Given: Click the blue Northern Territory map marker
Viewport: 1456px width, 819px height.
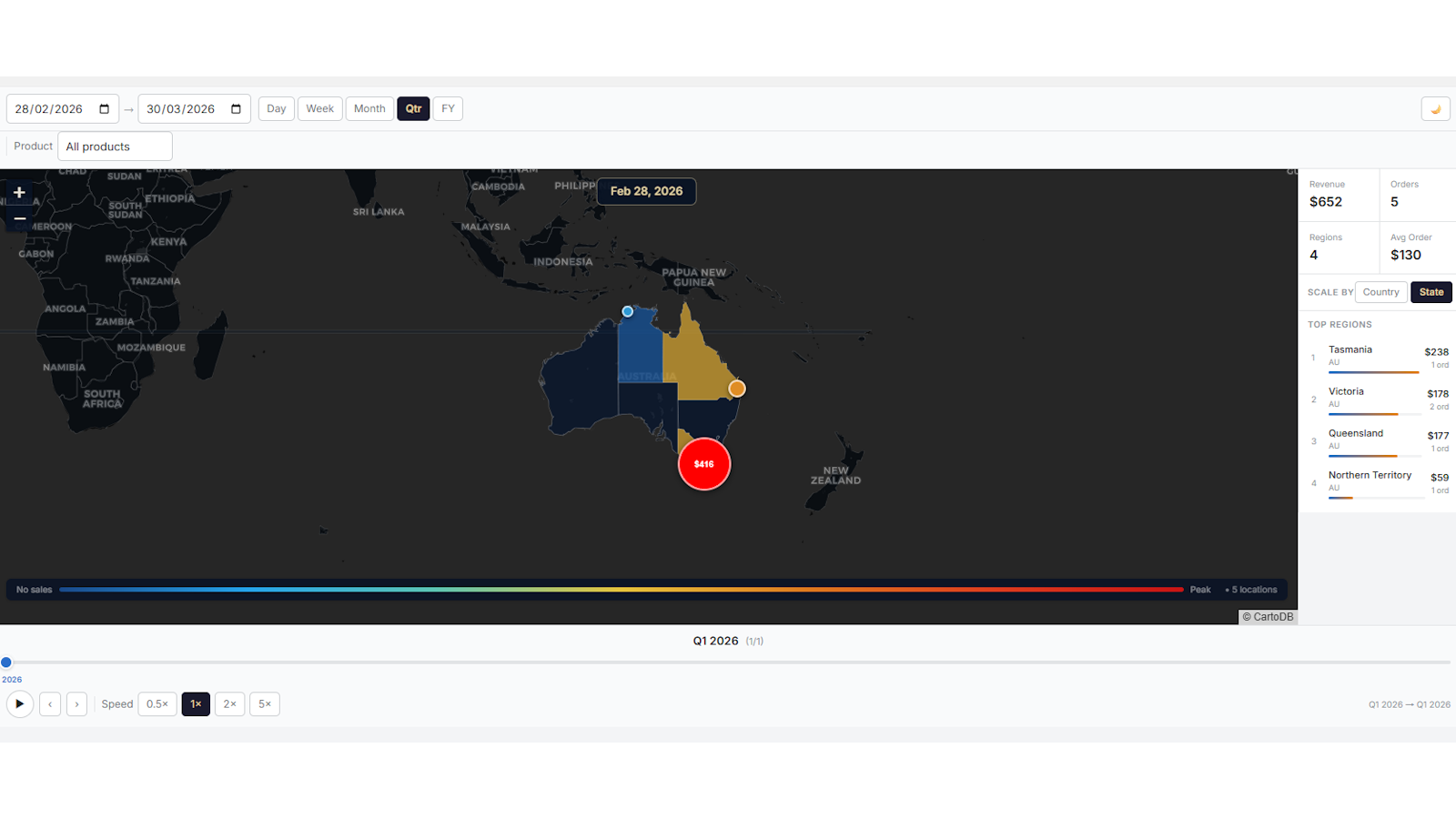Looking at the screenshot, I should (x=627, y=311).
